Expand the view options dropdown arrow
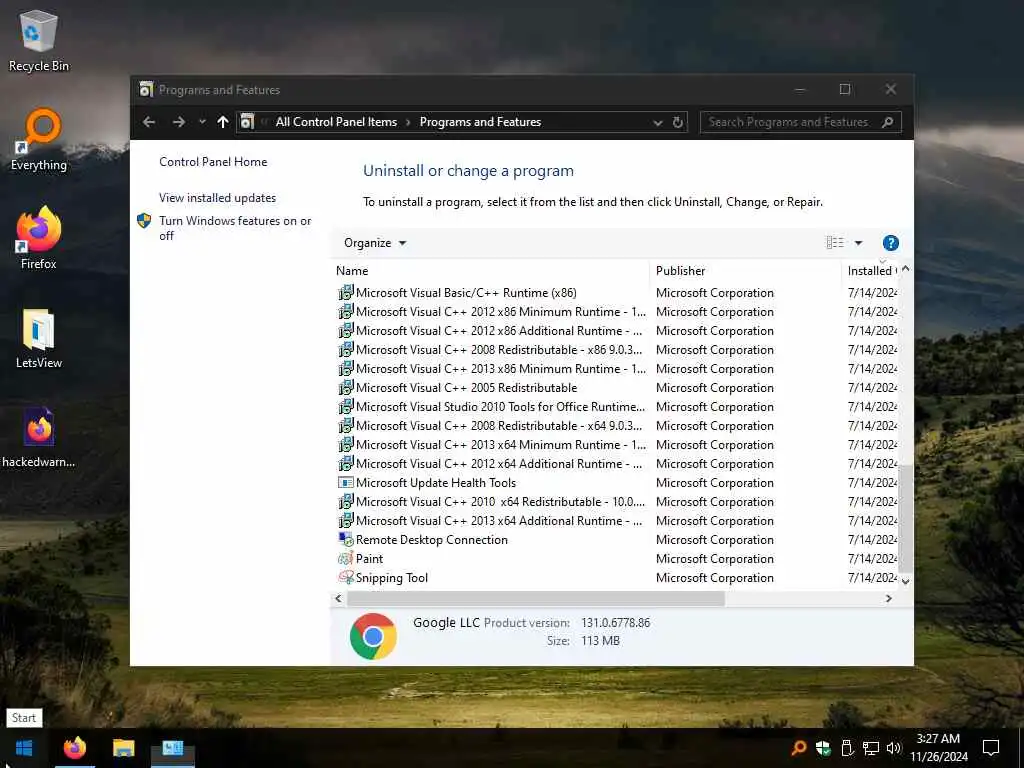Screen dimensions: 1024x768 point(858,243)
